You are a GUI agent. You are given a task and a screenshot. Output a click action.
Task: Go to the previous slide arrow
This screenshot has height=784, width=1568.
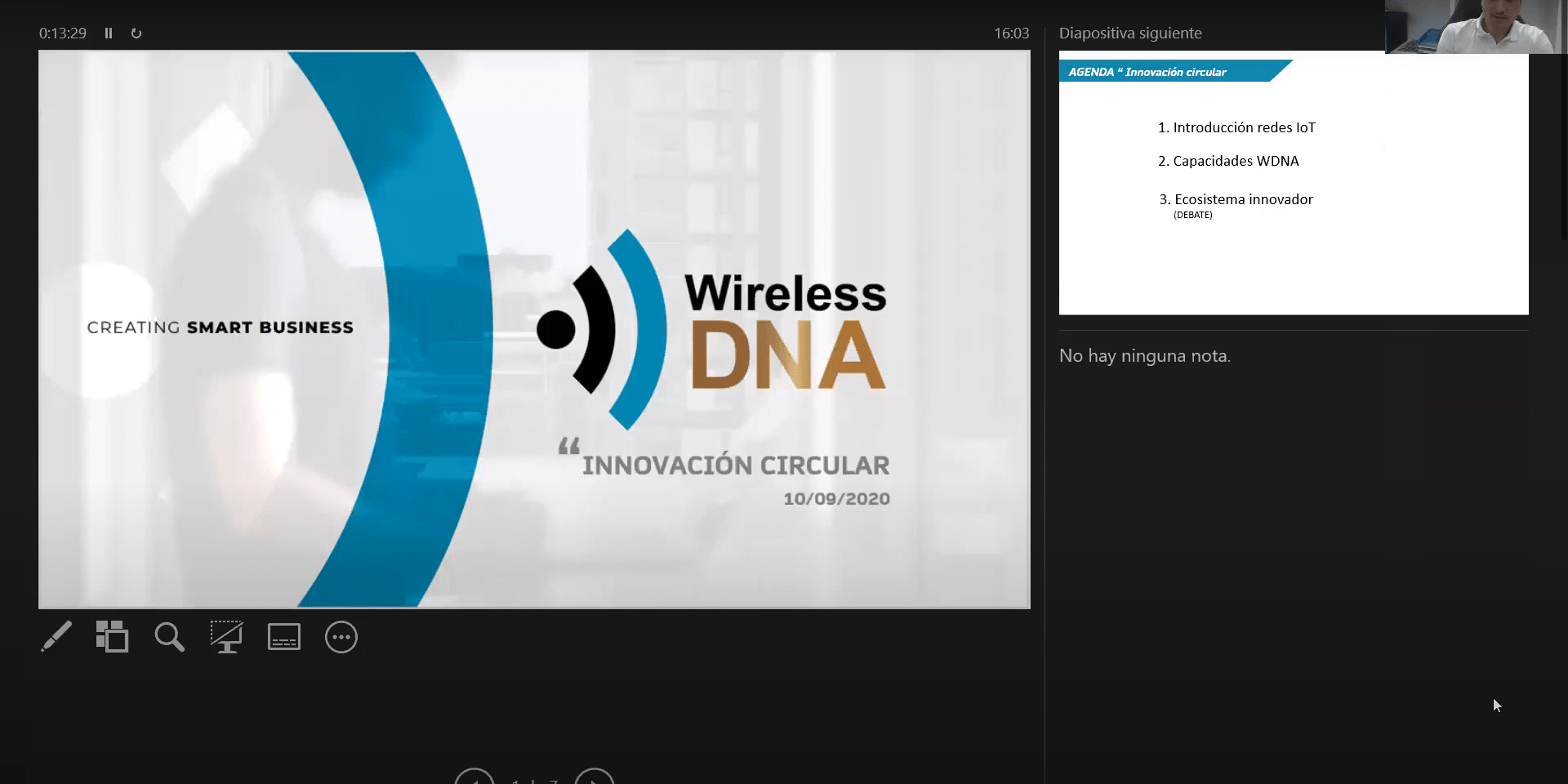(474, 777)
